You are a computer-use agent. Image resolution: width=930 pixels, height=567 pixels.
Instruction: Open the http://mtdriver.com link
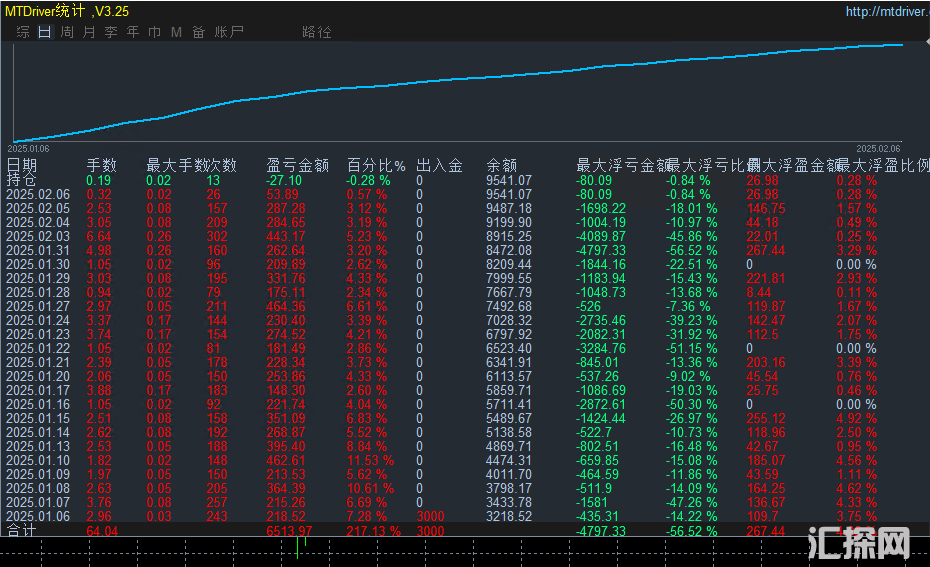click(x=883, y=12)
